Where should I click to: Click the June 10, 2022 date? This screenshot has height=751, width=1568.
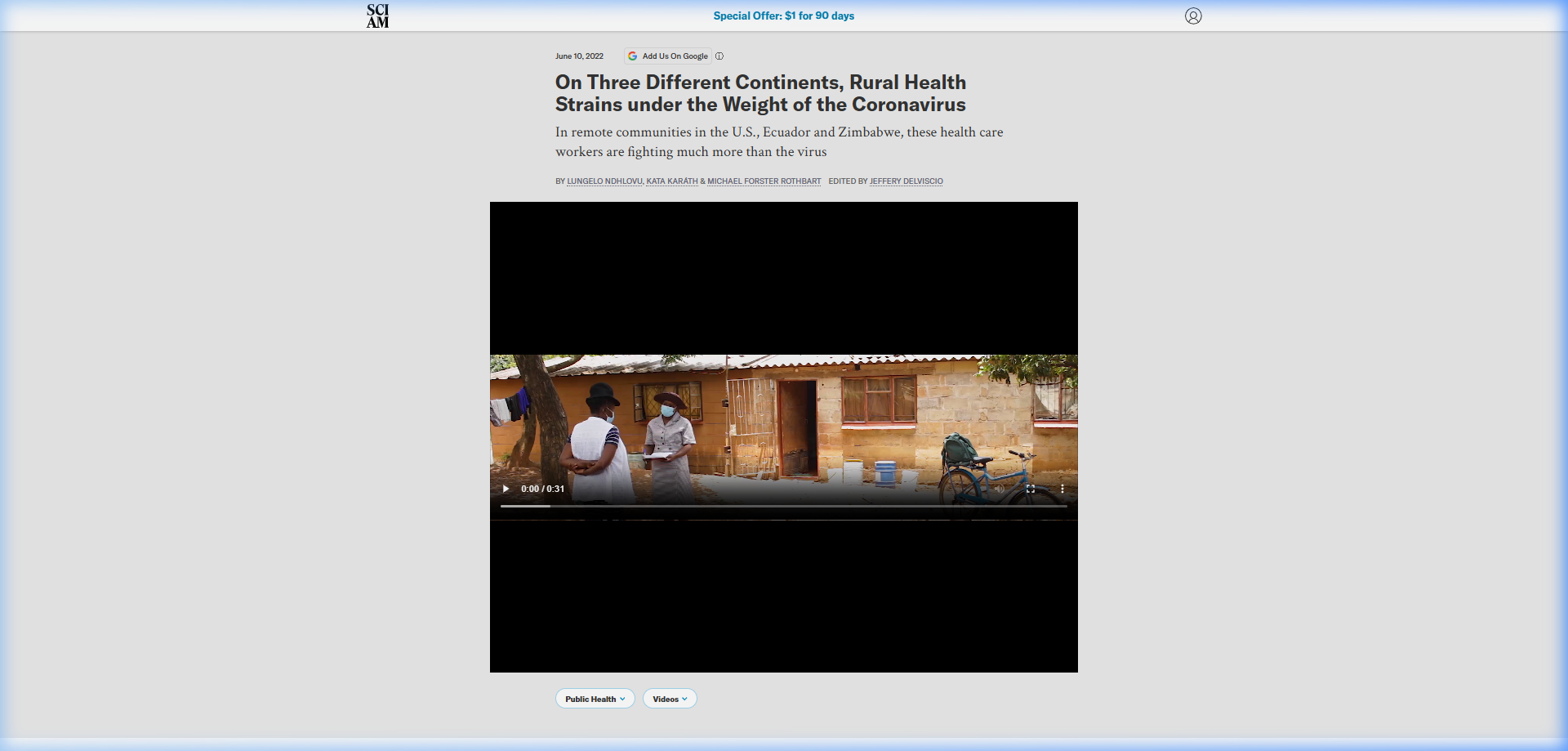(x=579, y=56)
